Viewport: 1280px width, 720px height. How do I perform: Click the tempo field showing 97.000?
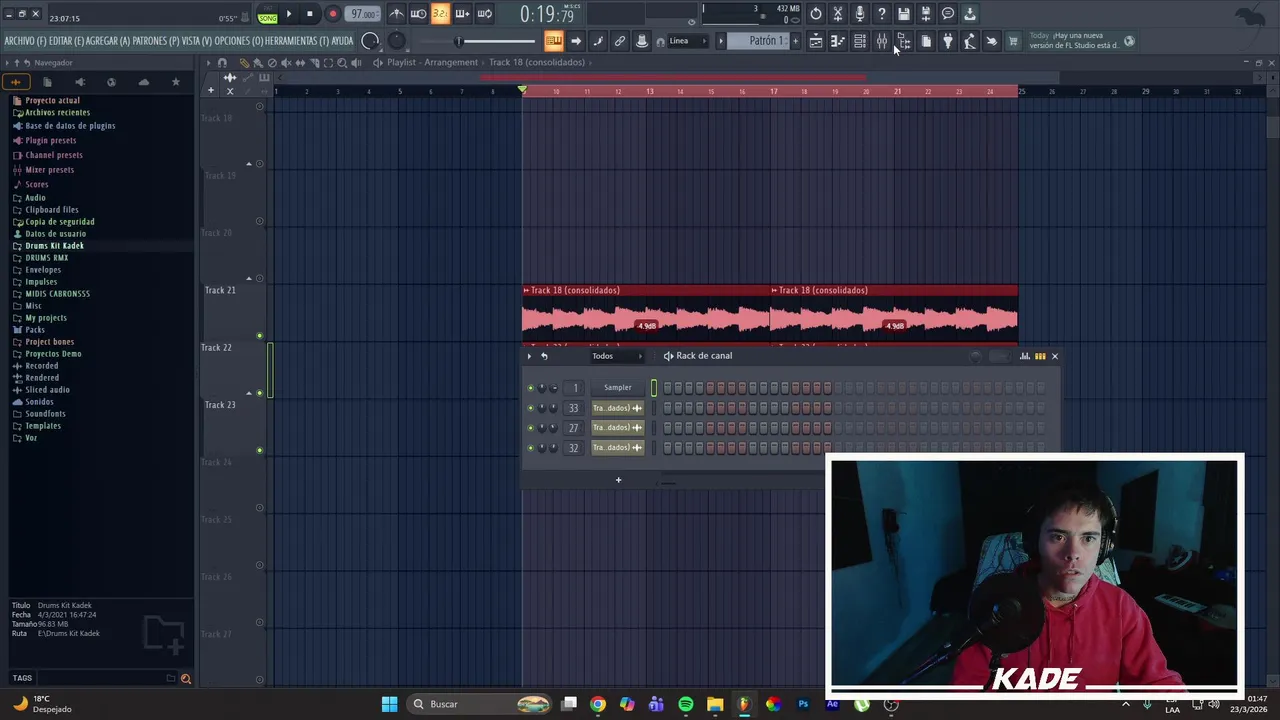click(363, 14)
